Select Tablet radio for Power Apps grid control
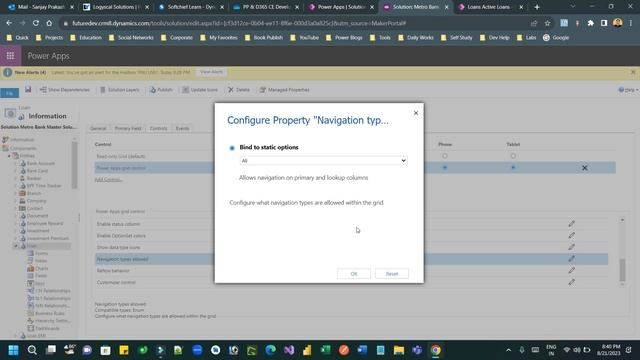The image size is (640, 360). click(x=513, y=168)
